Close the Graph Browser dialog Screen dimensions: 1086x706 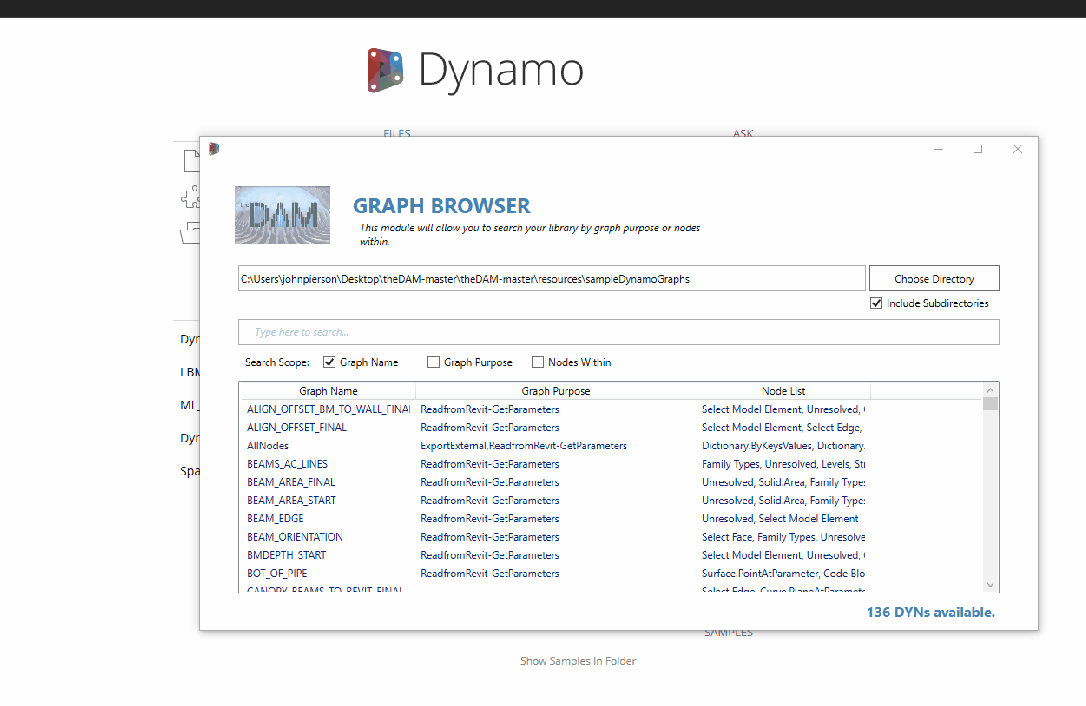(x=1017, y=149)
